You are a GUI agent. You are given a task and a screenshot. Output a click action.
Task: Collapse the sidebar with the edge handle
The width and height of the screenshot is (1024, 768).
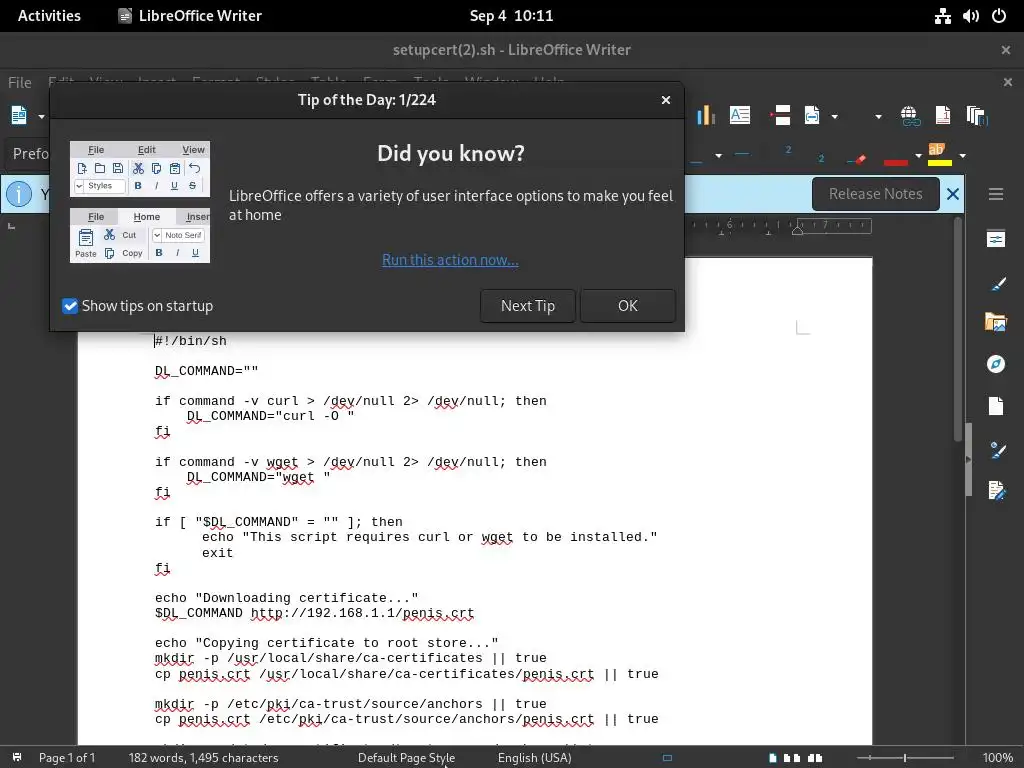[968, 459]
